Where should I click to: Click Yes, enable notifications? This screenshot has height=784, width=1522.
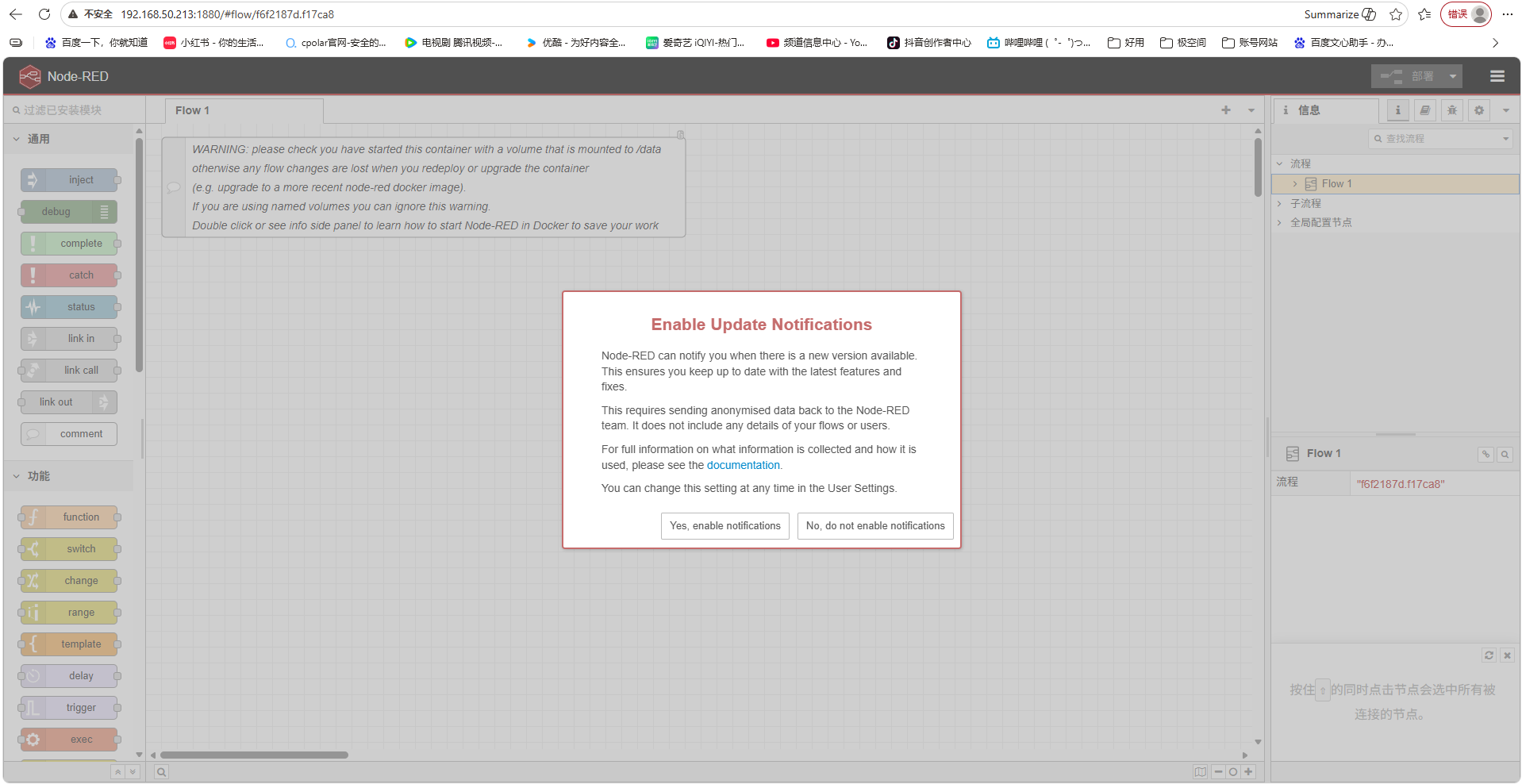coord(725,526)
